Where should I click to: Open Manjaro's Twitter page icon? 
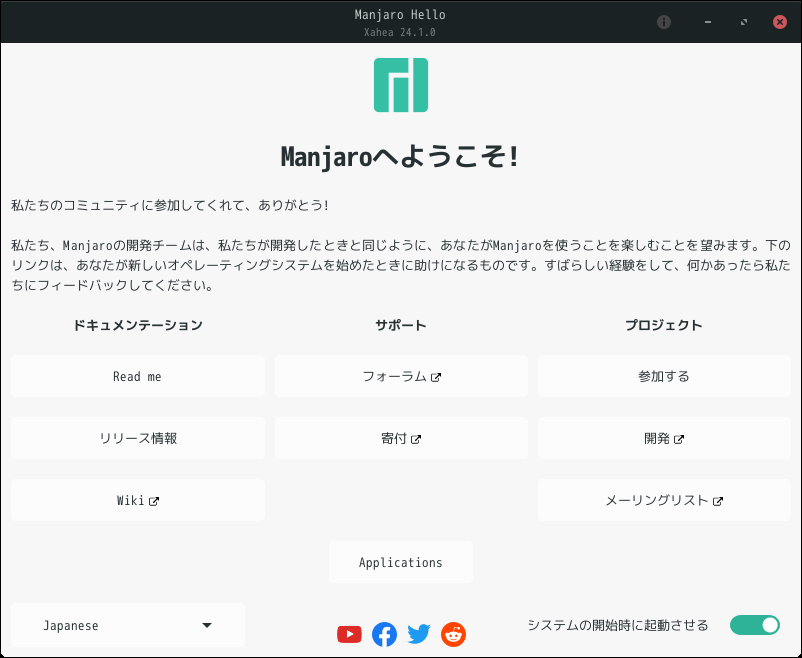pos(419,634)
